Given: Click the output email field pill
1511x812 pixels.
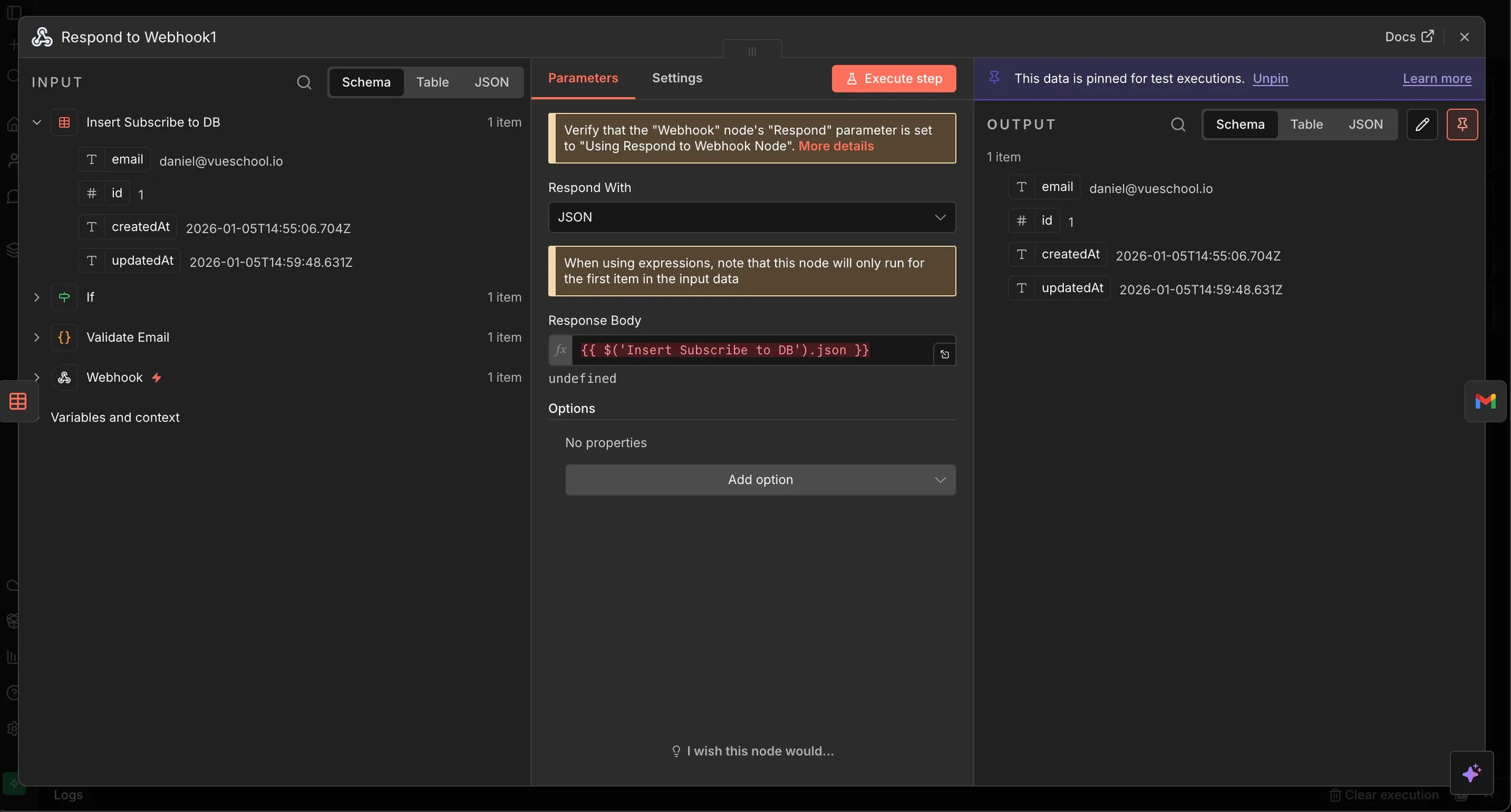Looking at the screenshot, I should [x=1044, y=187].
